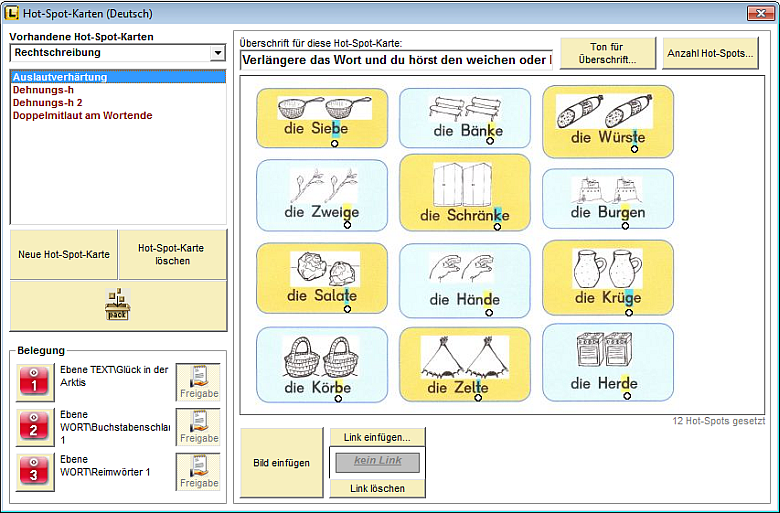780x513 pixels.
Task: Select Auslautverhärtung in the card list
Action: click(60, 77)
